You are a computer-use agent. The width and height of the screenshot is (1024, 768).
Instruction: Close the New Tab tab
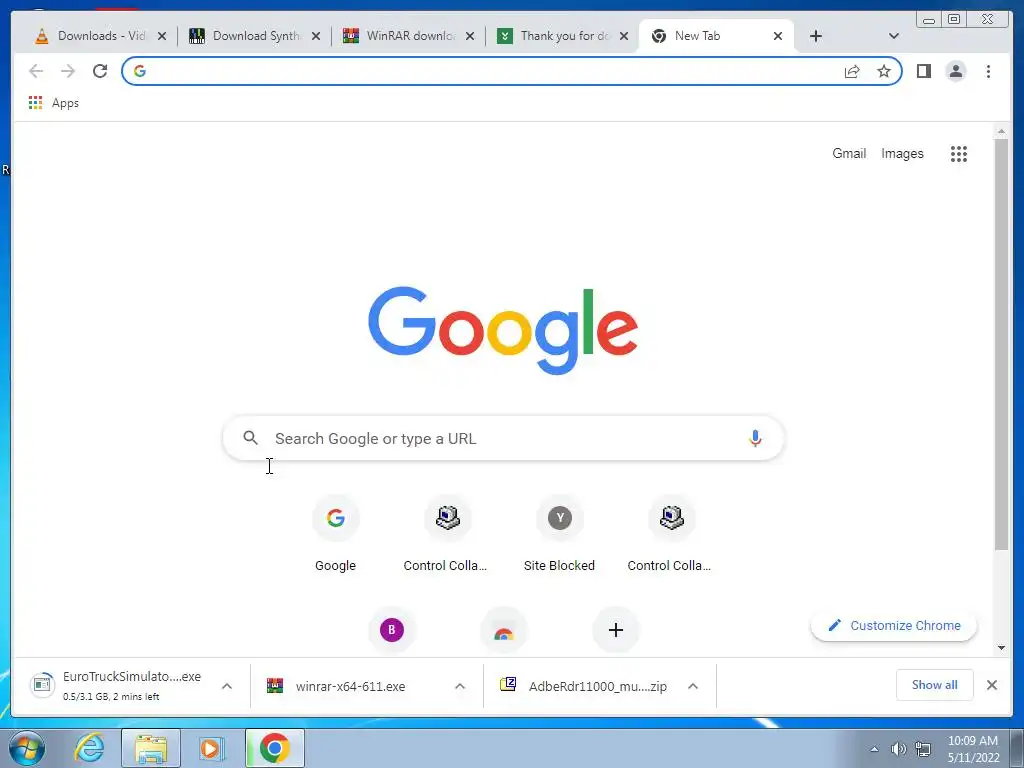tap(778, 36)
